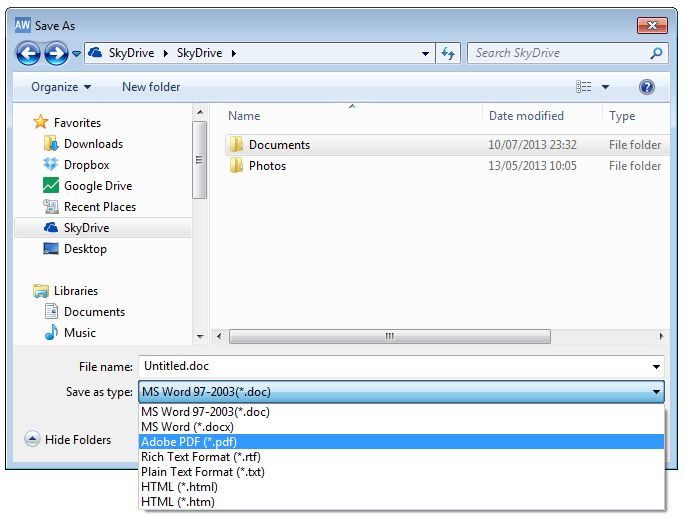The width and height of the screenshot is (685, 518).
Task: Pick Plain Text Format (*.txt) option
Action: pyautogui.click(x=201, y=472)
